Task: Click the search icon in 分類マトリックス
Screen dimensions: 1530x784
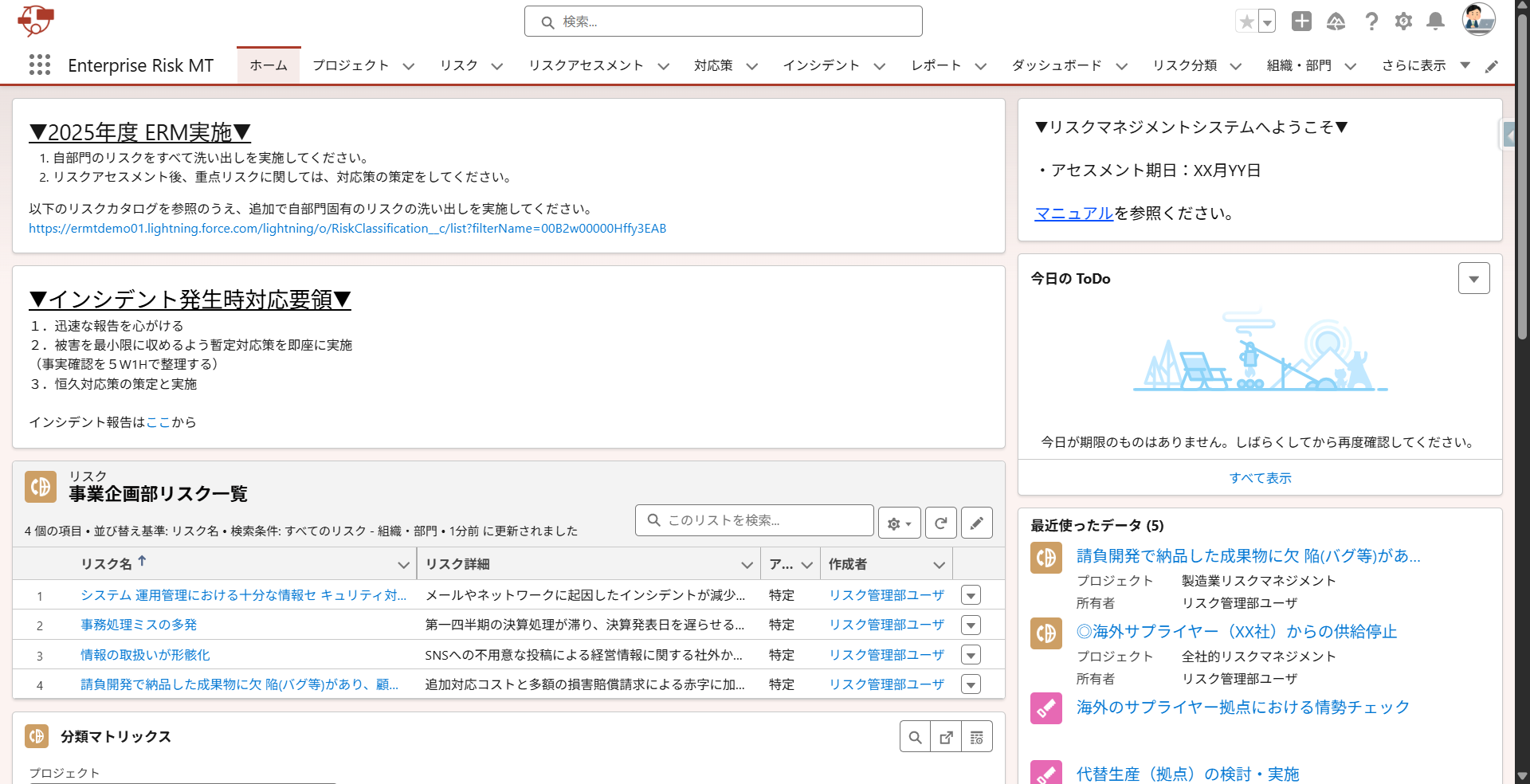Action: (x=915, y=737)
